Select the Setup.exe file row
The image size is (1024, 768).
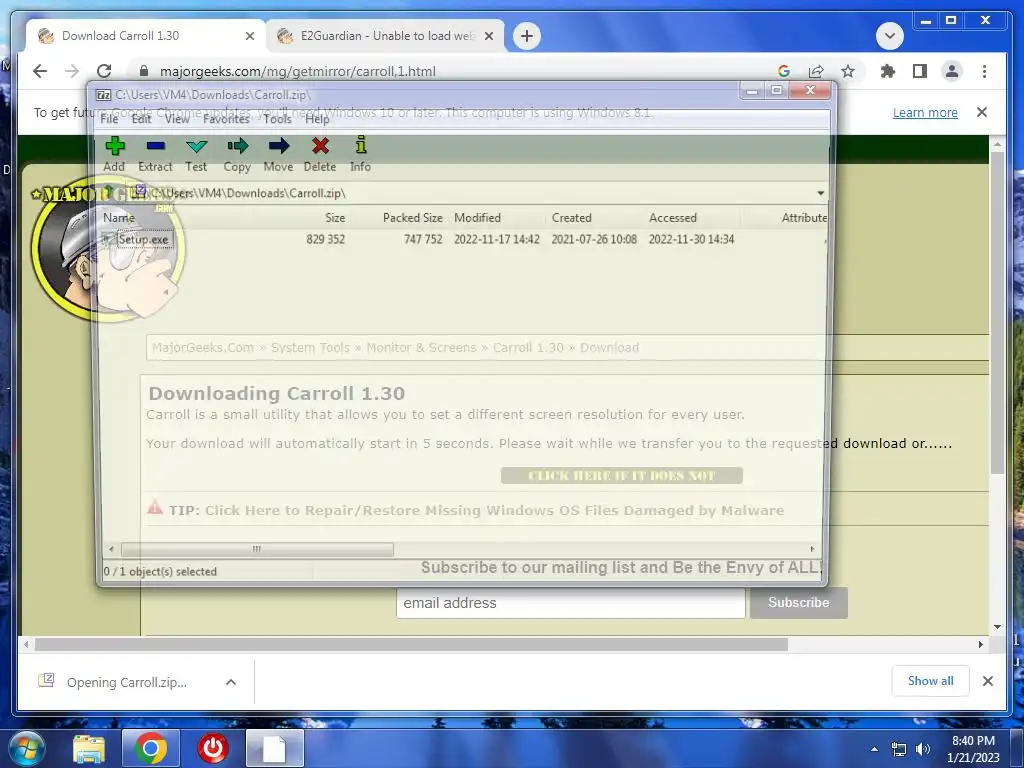click(x=464, y=239)
